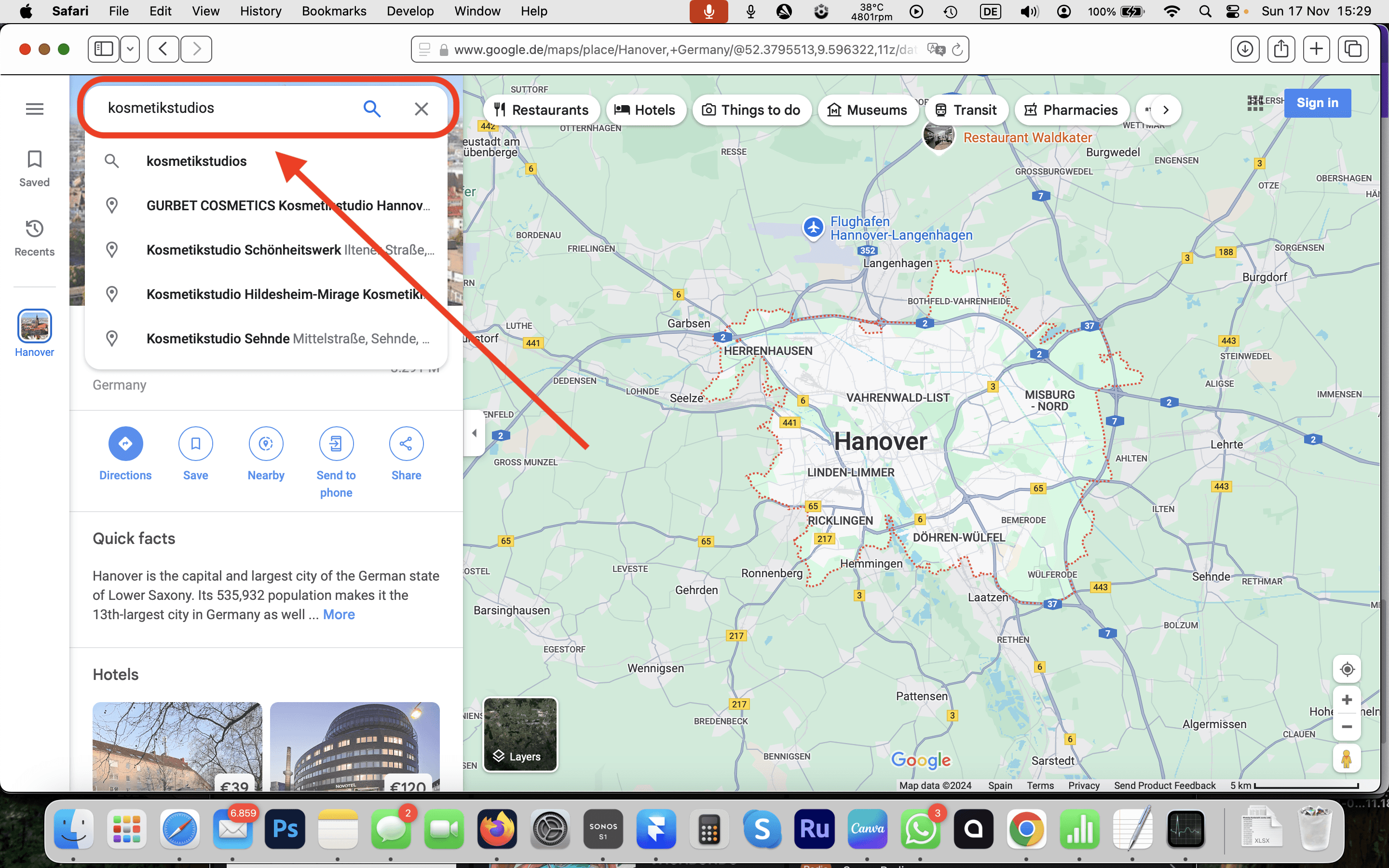Zoom in the map with plus

(1347, 700)
